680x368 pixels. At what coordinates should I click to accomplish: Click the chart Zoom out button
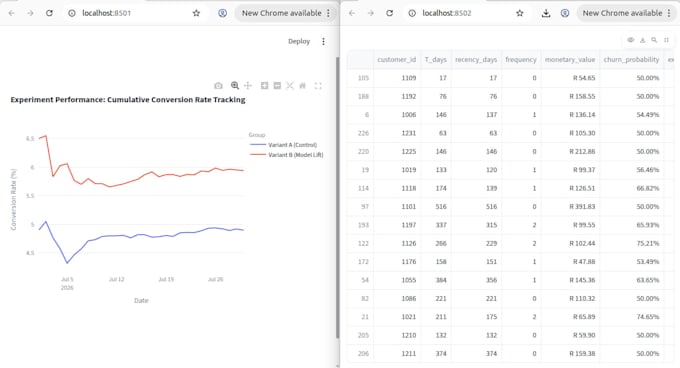[x=277, y=86]
